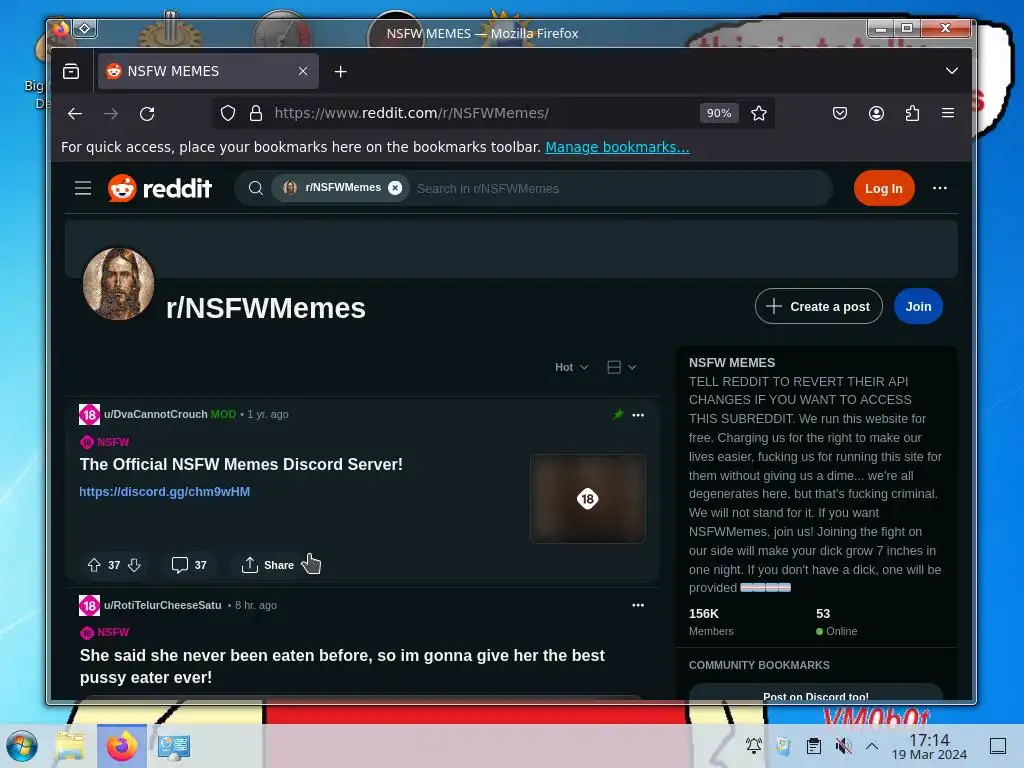Click Create a post button
The image size is (1024, 768).
point(818,306)
